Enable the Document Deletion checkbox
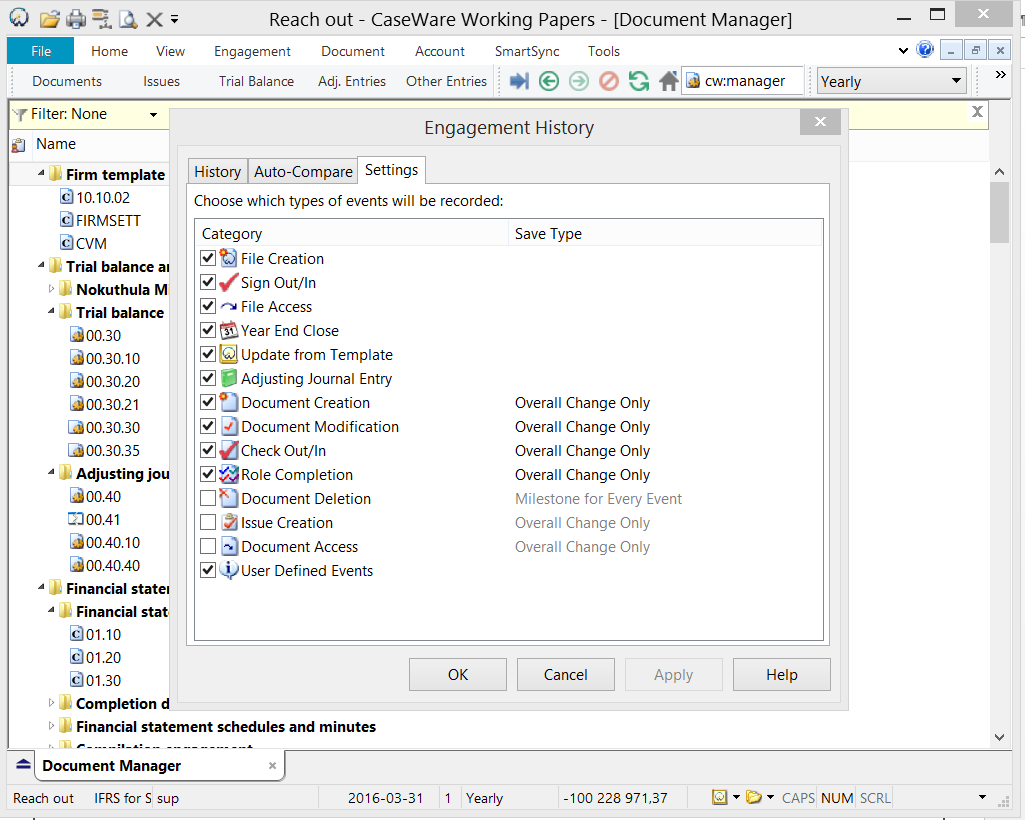Screen dimensions: 1025x820 click(x=208, y=499)
